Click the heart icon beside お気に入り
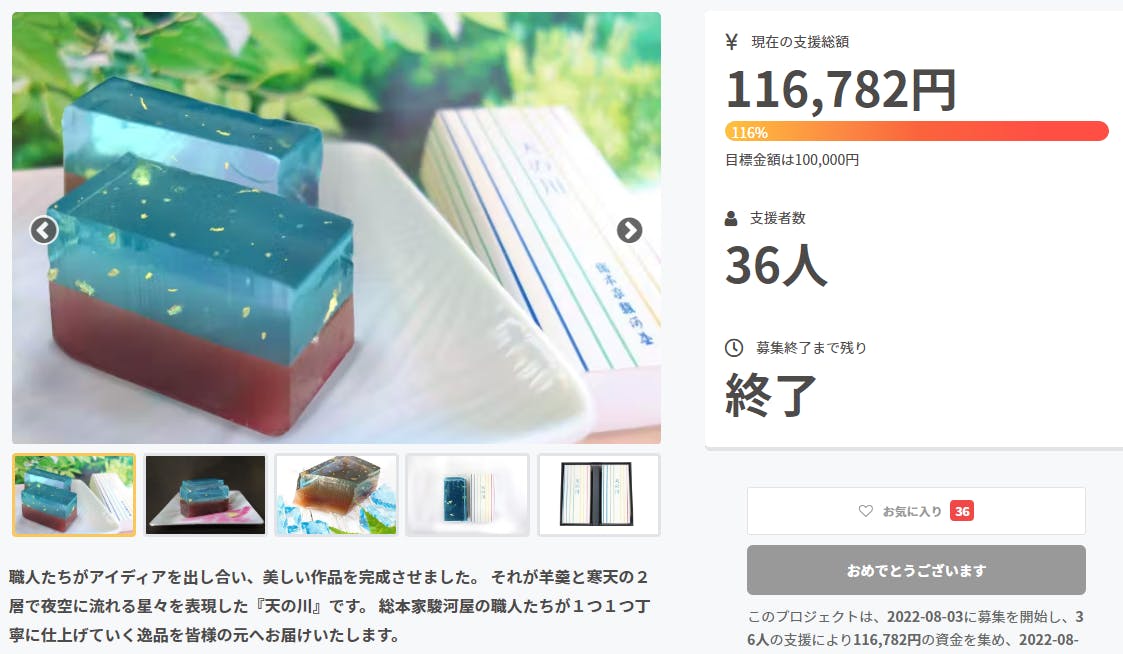The image size is (1123, 654). coord(866,511)
